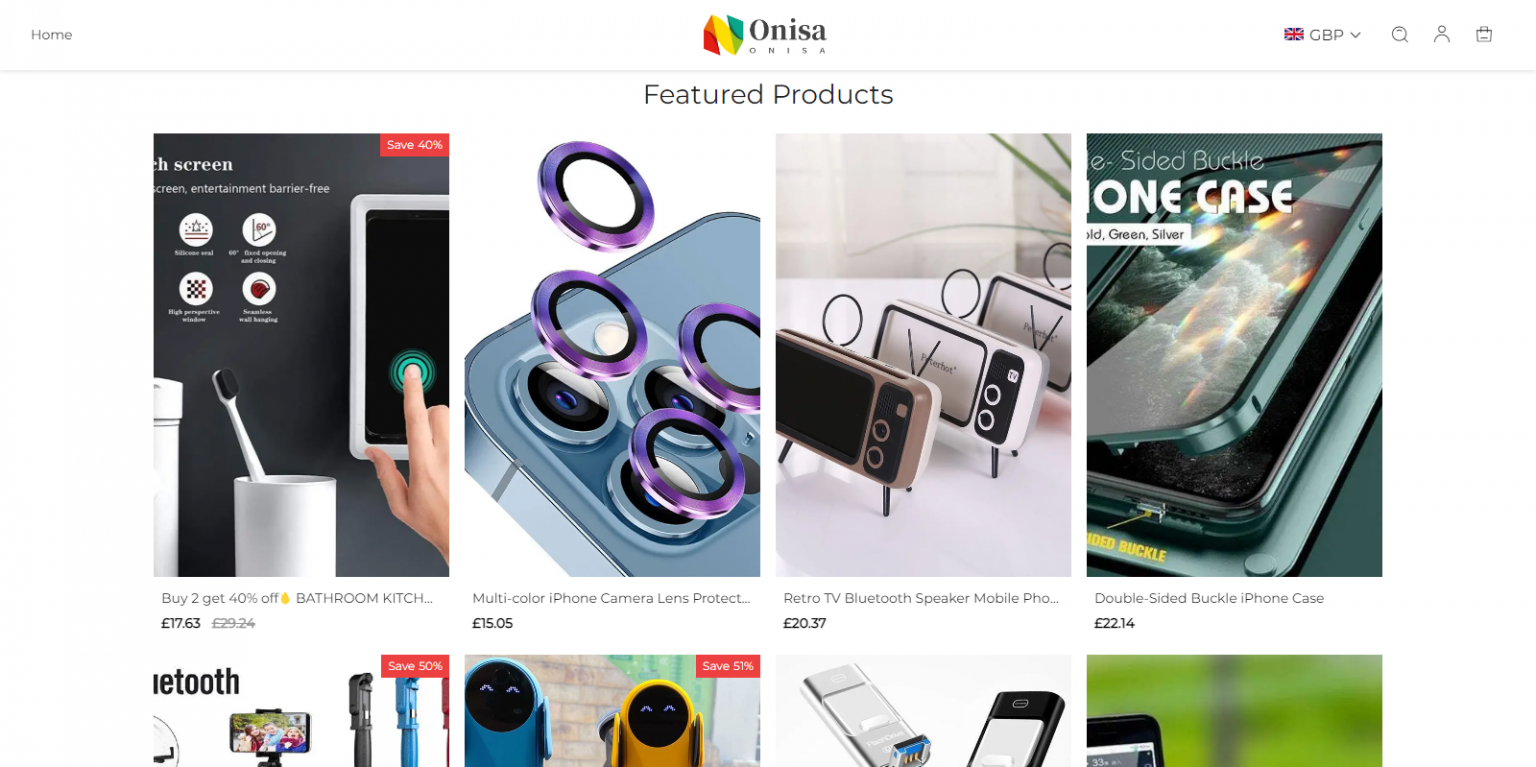1536x767 pixels.
Task: Open the bathroom phone holder product image
Action: tap(301, 355)
